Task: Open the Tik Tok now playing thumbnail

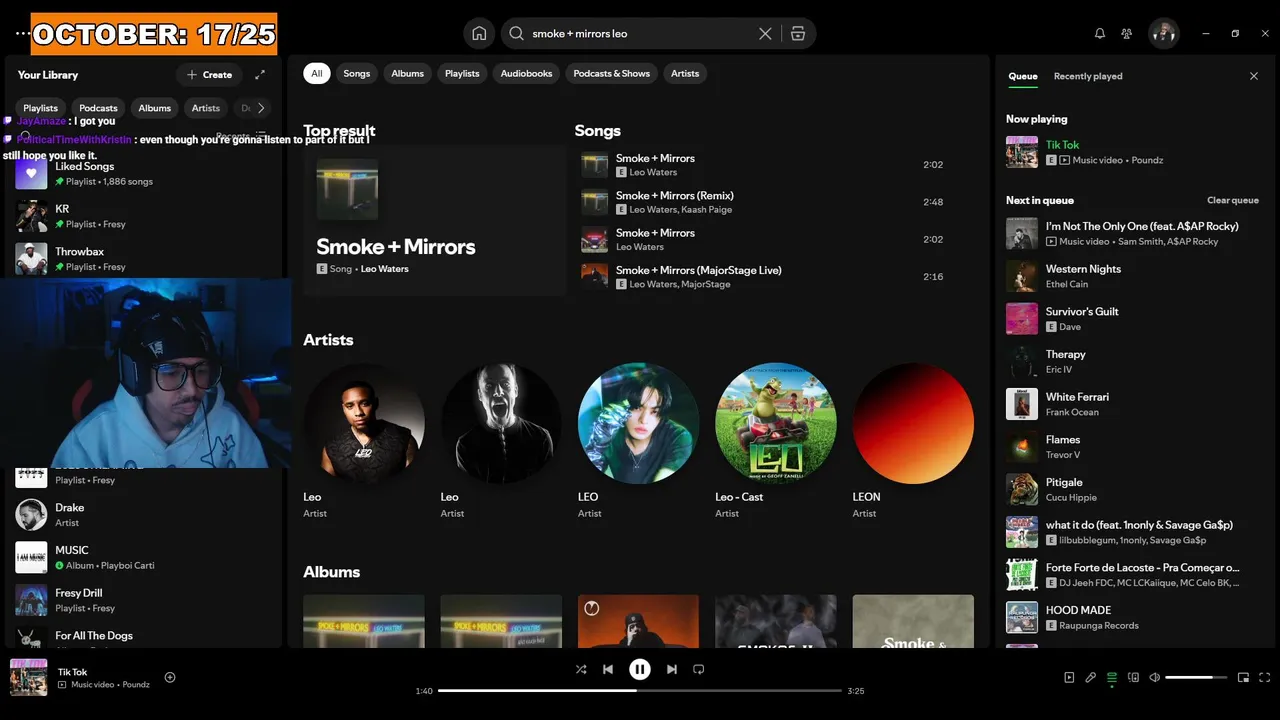Action: (x=1022, y=152)
